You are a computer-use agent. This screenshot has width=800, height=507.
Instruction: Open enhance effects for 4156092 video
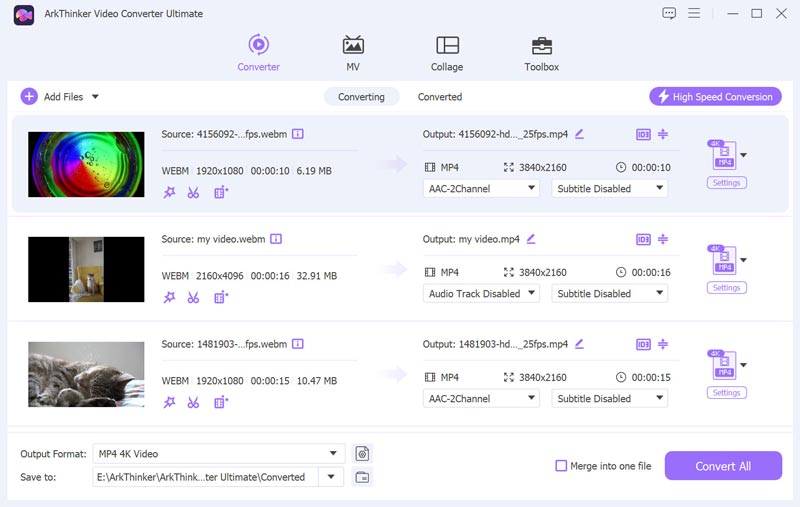169,192
